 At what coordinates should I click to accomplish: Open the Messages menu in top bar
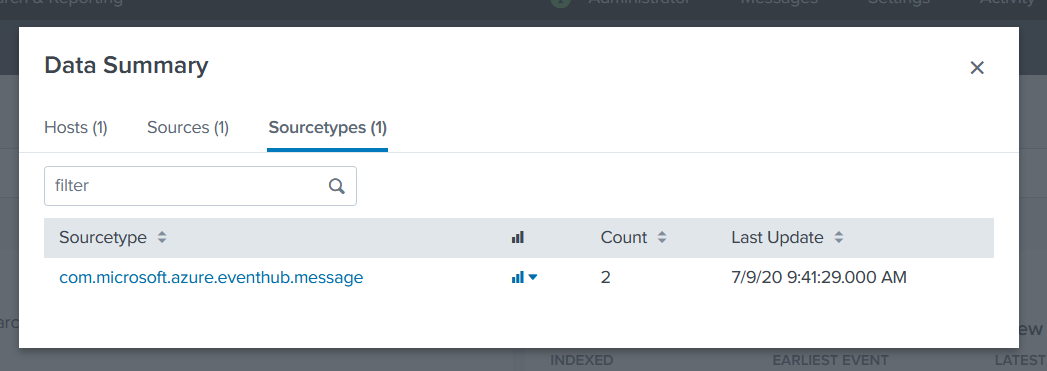coord(779,2)
